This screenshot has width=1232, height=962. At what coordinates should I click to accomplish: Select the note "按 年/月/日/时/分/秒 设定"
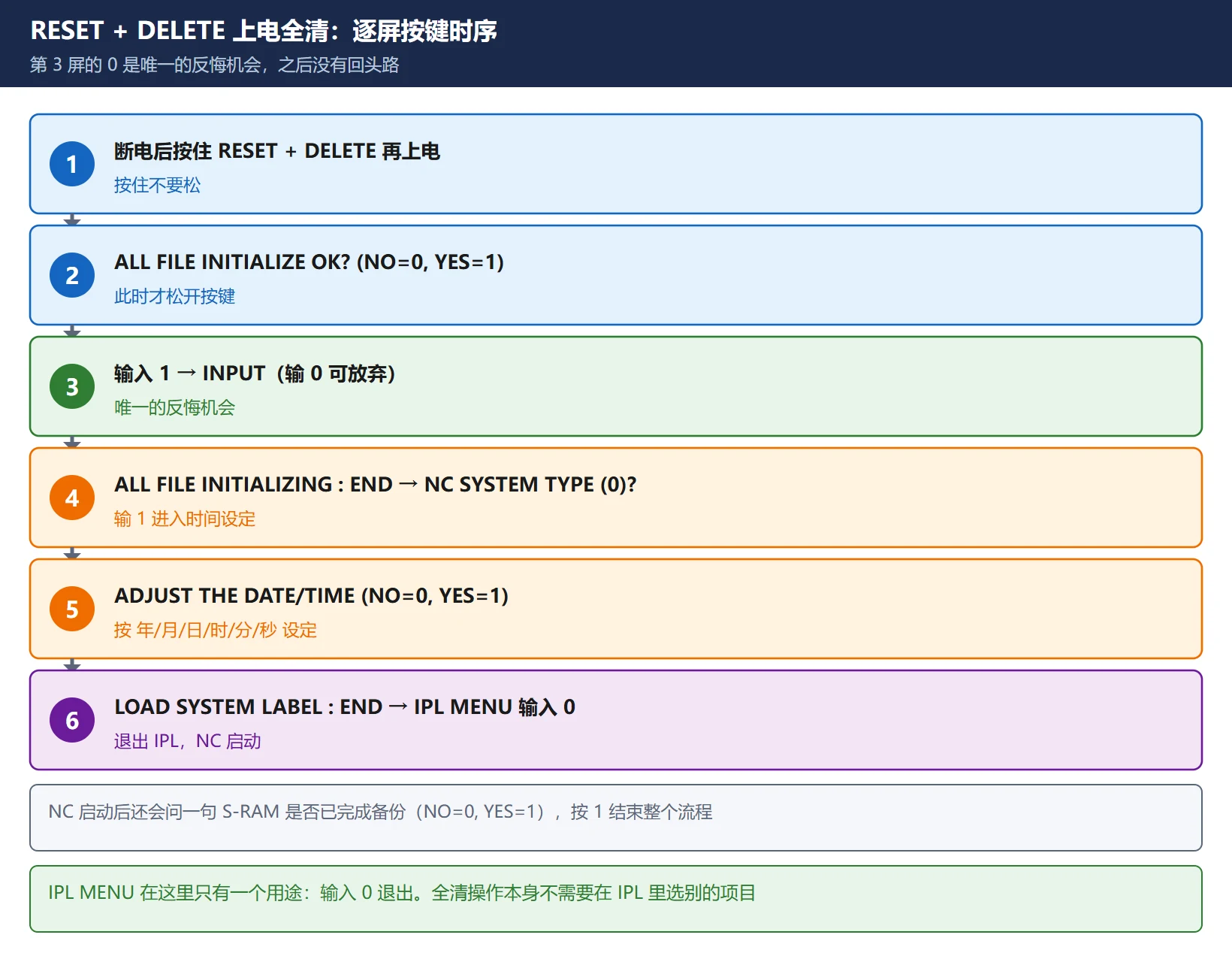[x=216, y=631]
